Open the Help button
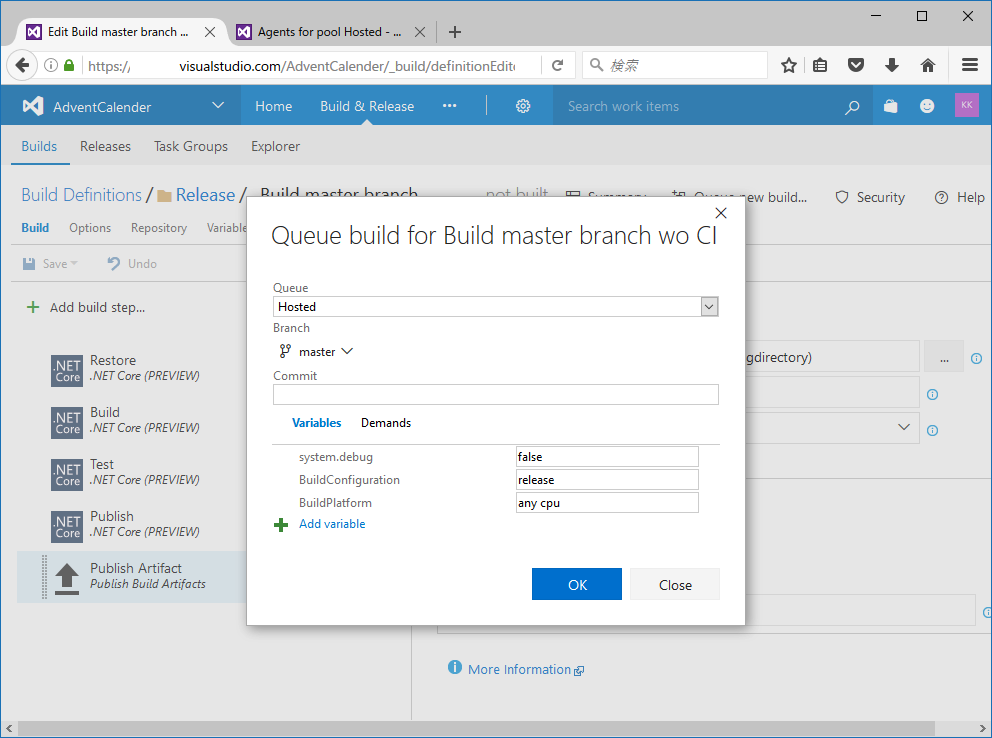This screenshot has height=738, width=992. [x=960, y=197]
